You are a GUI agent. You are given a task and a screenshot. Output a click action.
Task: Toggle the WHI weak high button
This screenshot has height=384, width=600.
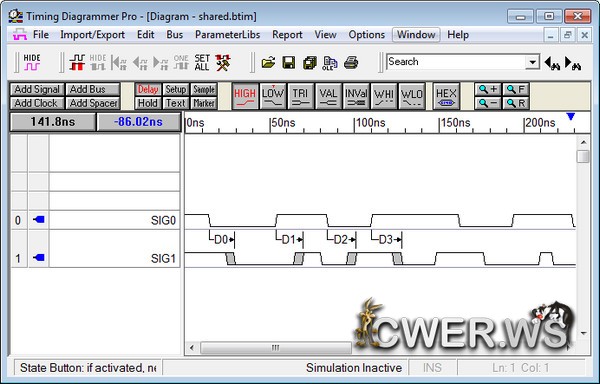(x=384, y=96)
